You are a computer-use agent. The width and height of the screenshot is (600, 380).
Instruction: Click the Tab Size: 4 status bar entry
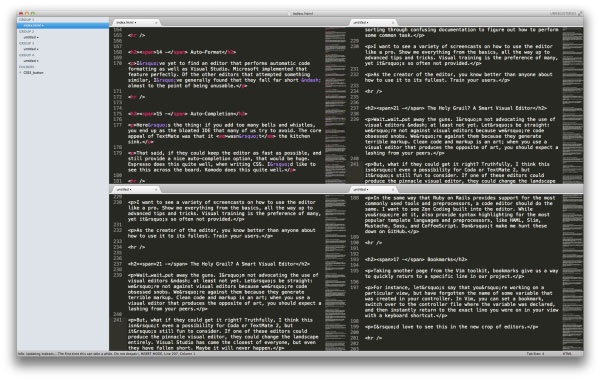point(535,354)
